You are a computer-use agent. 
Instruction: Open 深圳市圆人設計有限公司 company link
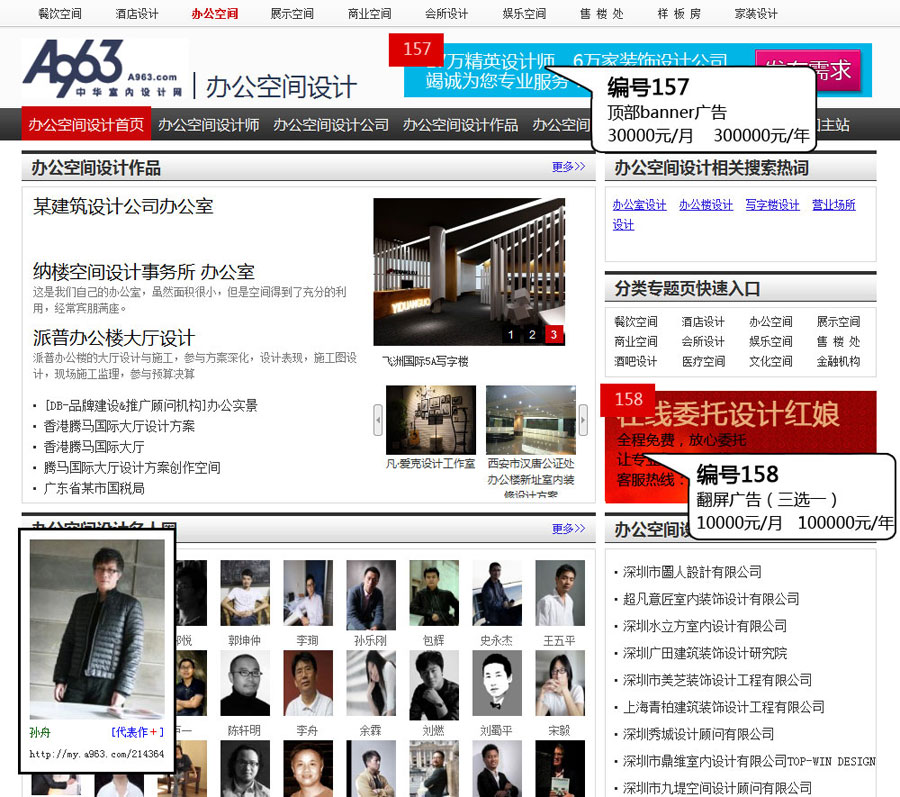coord(692,572)
